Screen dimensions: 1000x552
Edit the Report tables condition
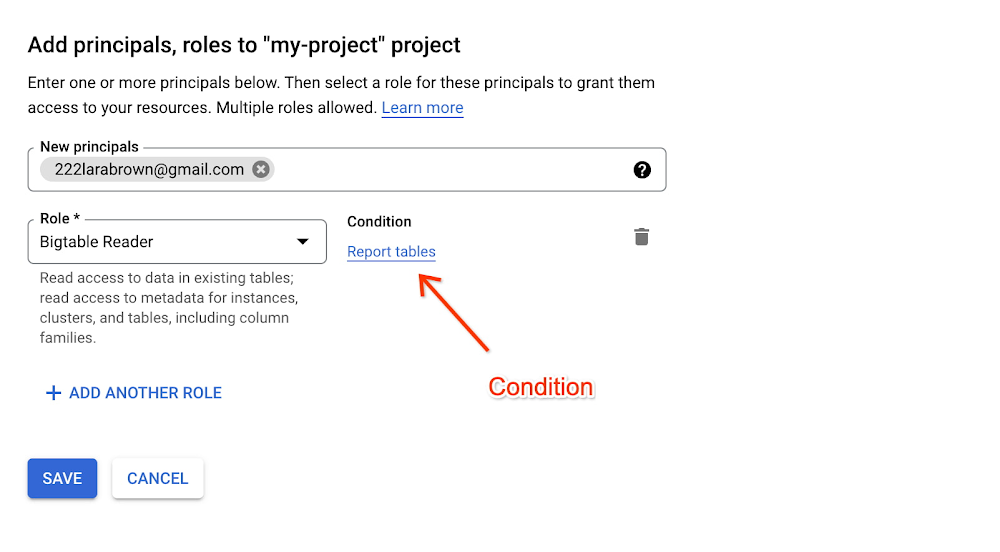click(391, 252)
